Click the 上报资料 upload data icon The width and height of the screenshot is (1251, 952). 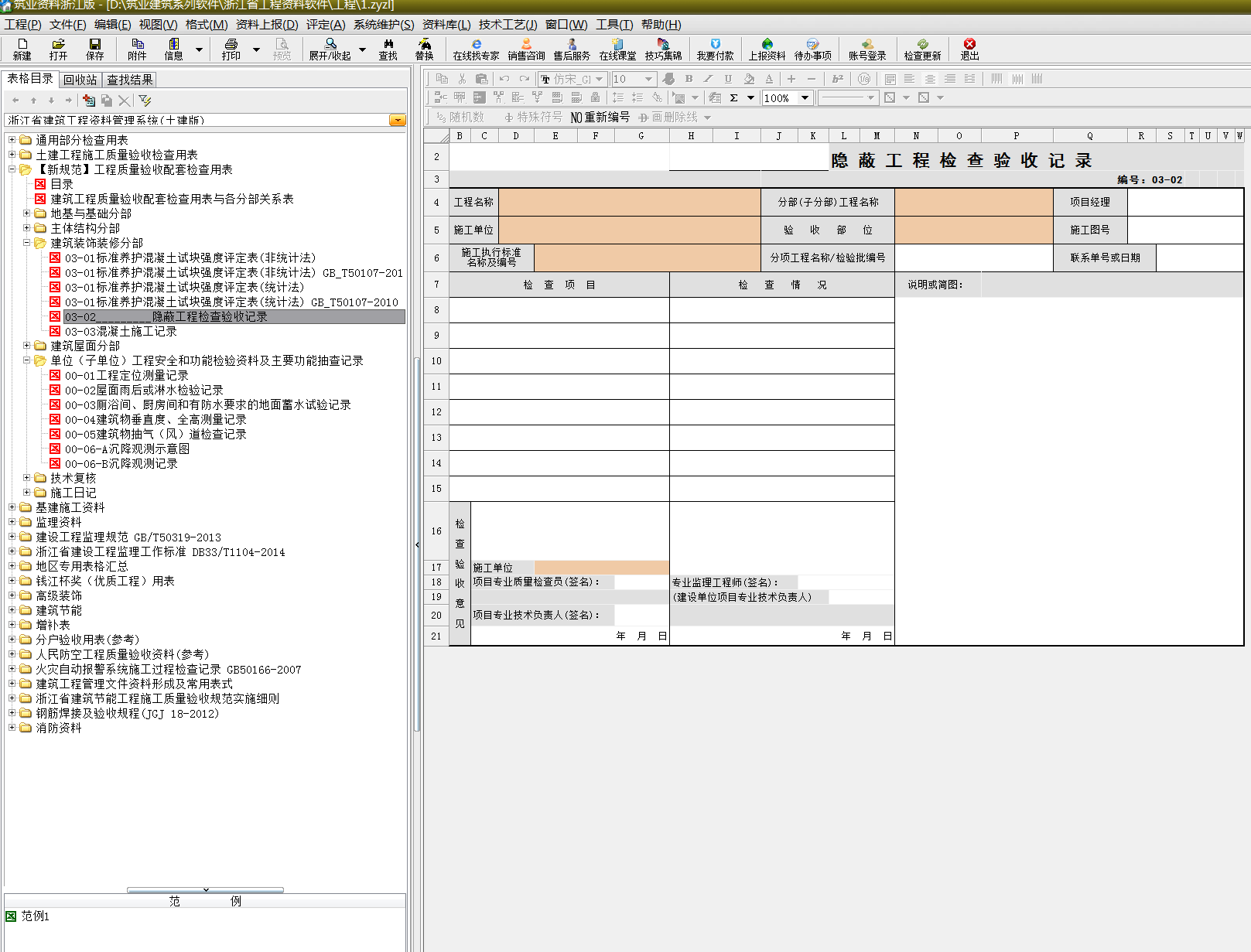(767, 49)
